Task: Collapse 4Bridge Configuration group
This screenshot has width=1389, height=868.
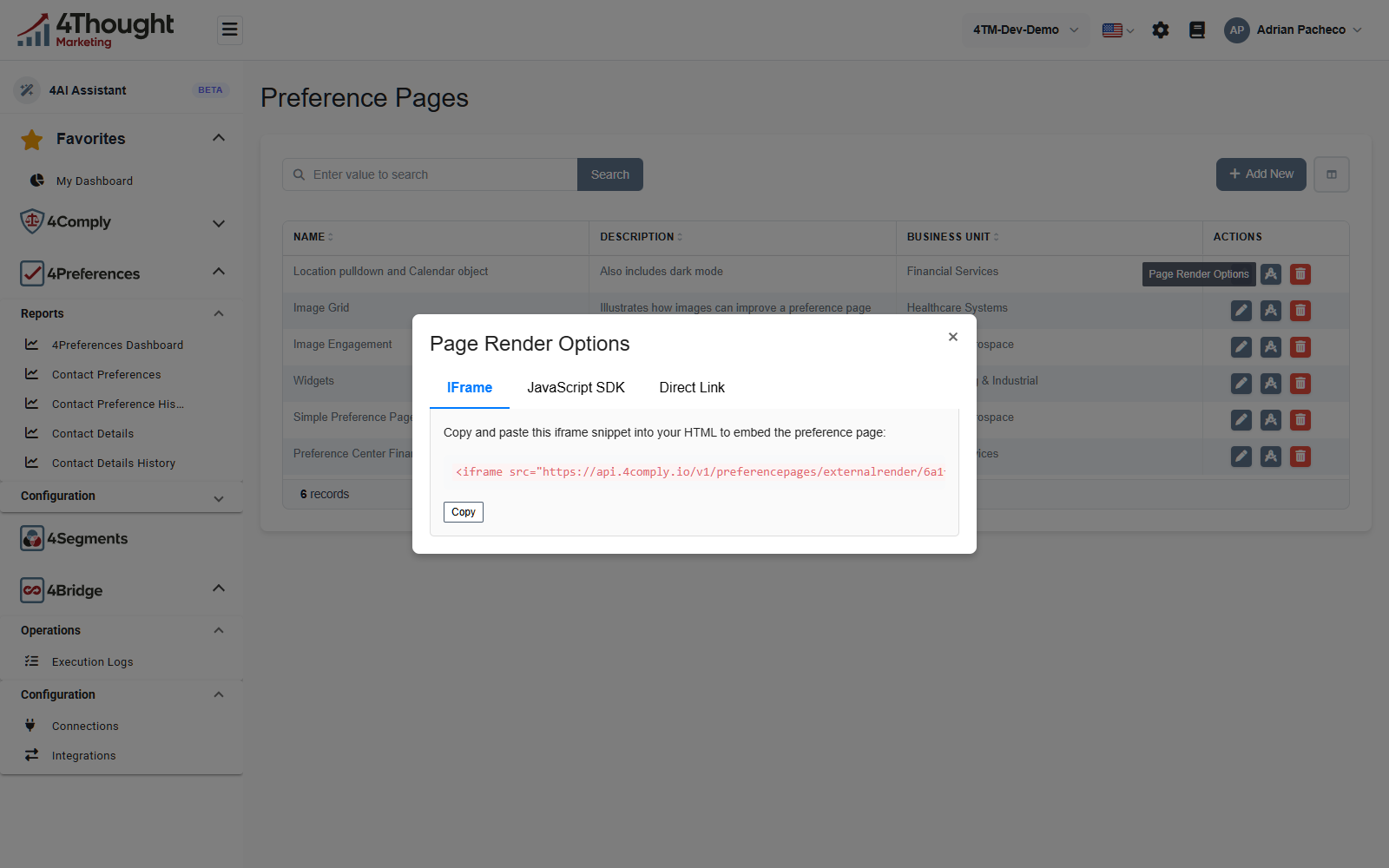Action: 219,694
